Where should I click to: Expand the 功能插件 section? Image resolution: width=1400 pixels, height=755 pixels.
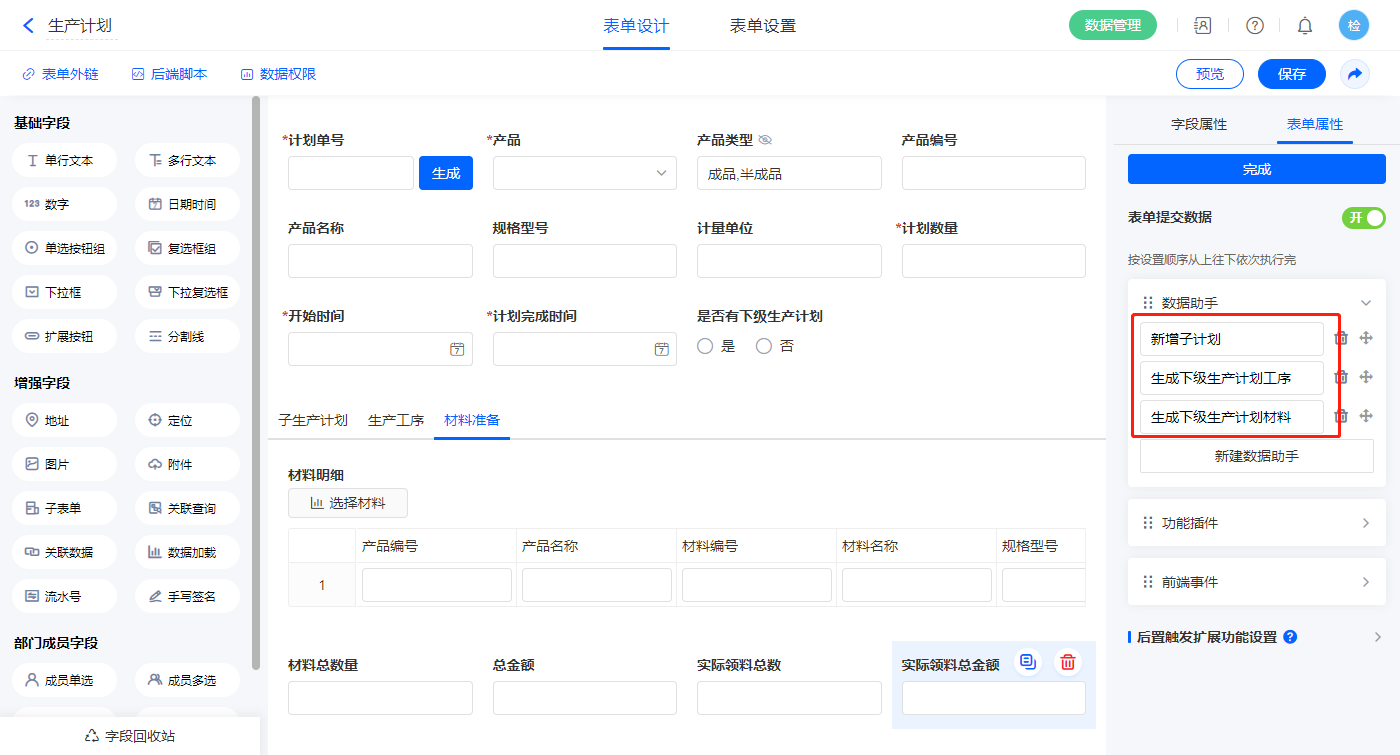(1366, 523)
